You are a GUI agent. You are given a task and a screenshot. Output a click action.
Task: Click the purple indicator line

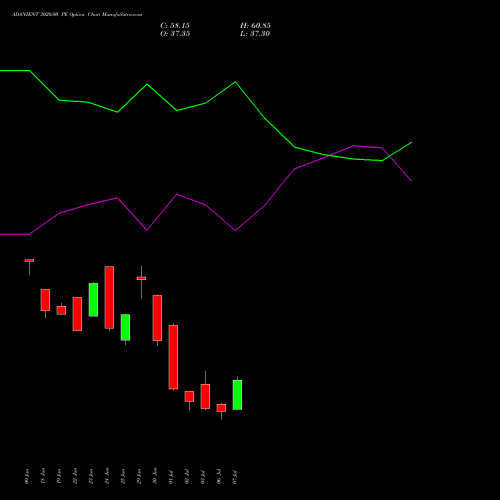(x=206, y=205)
